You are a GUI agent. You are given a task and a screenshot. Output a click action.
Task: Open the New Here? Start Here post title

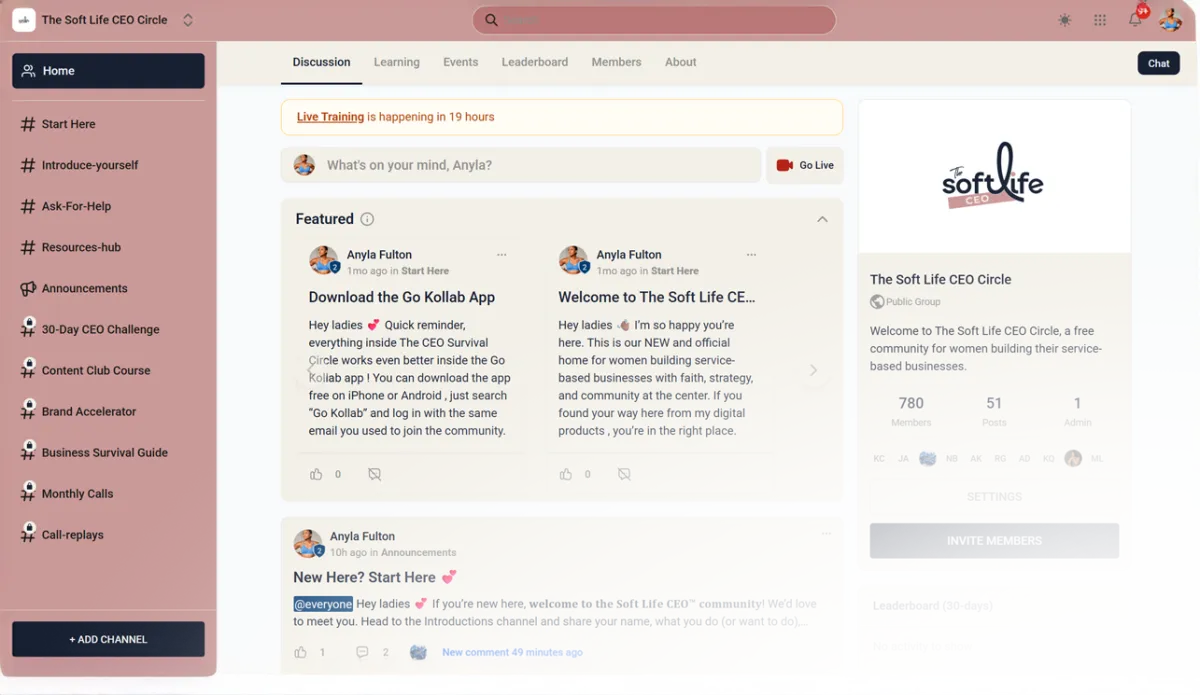pyautogui.click(x=375, y=577)
